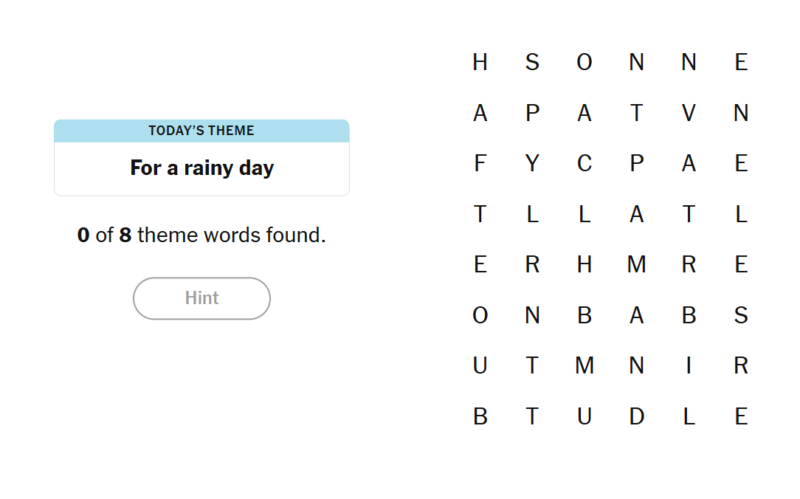Viewport: 800px width, 499px height.
Task: Select the letter Y in the grid
Action: 532,164
